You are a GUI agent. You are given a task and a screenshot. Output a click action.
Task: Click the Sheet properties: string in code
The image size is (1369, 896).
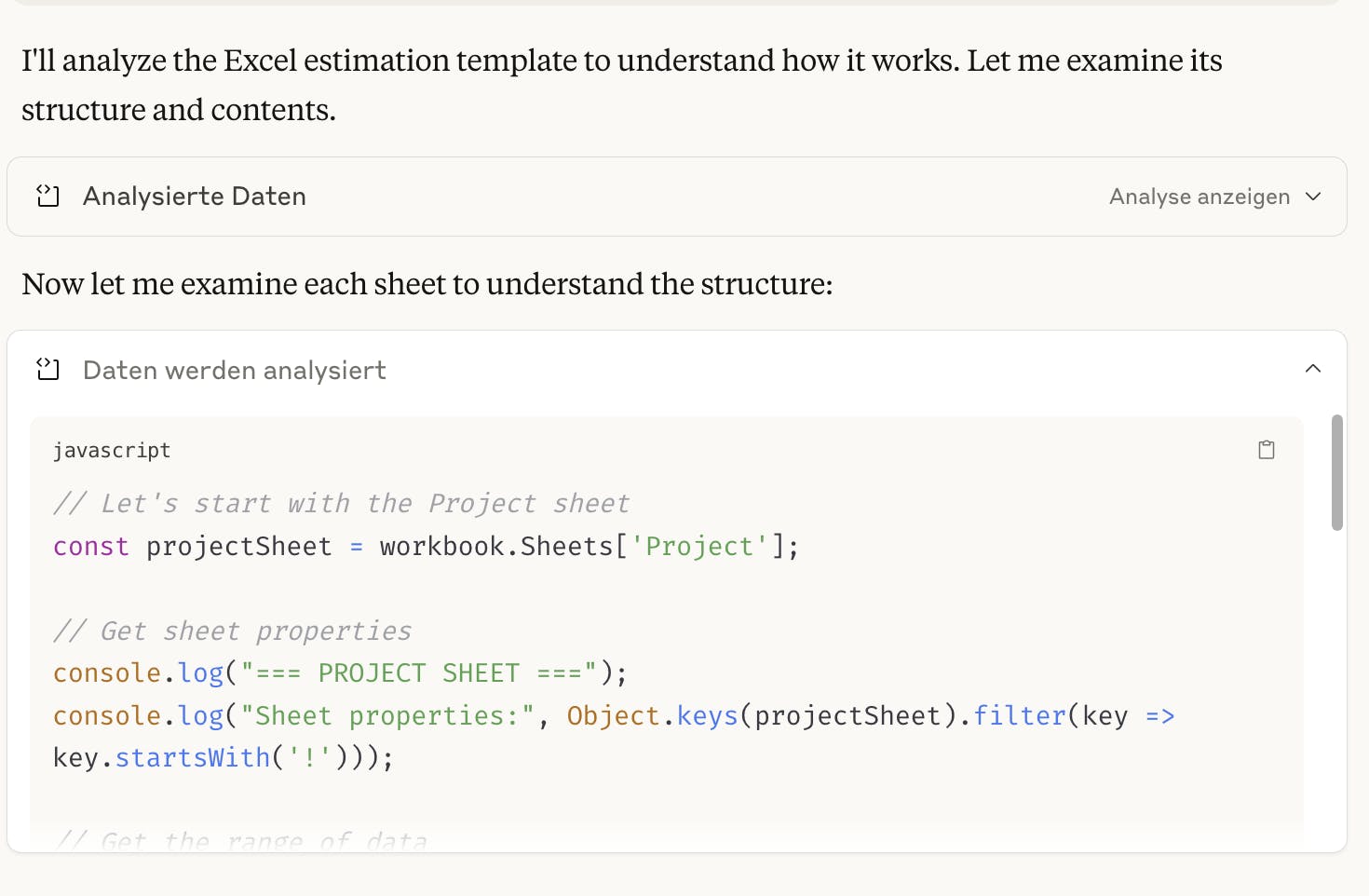[387, 716]
